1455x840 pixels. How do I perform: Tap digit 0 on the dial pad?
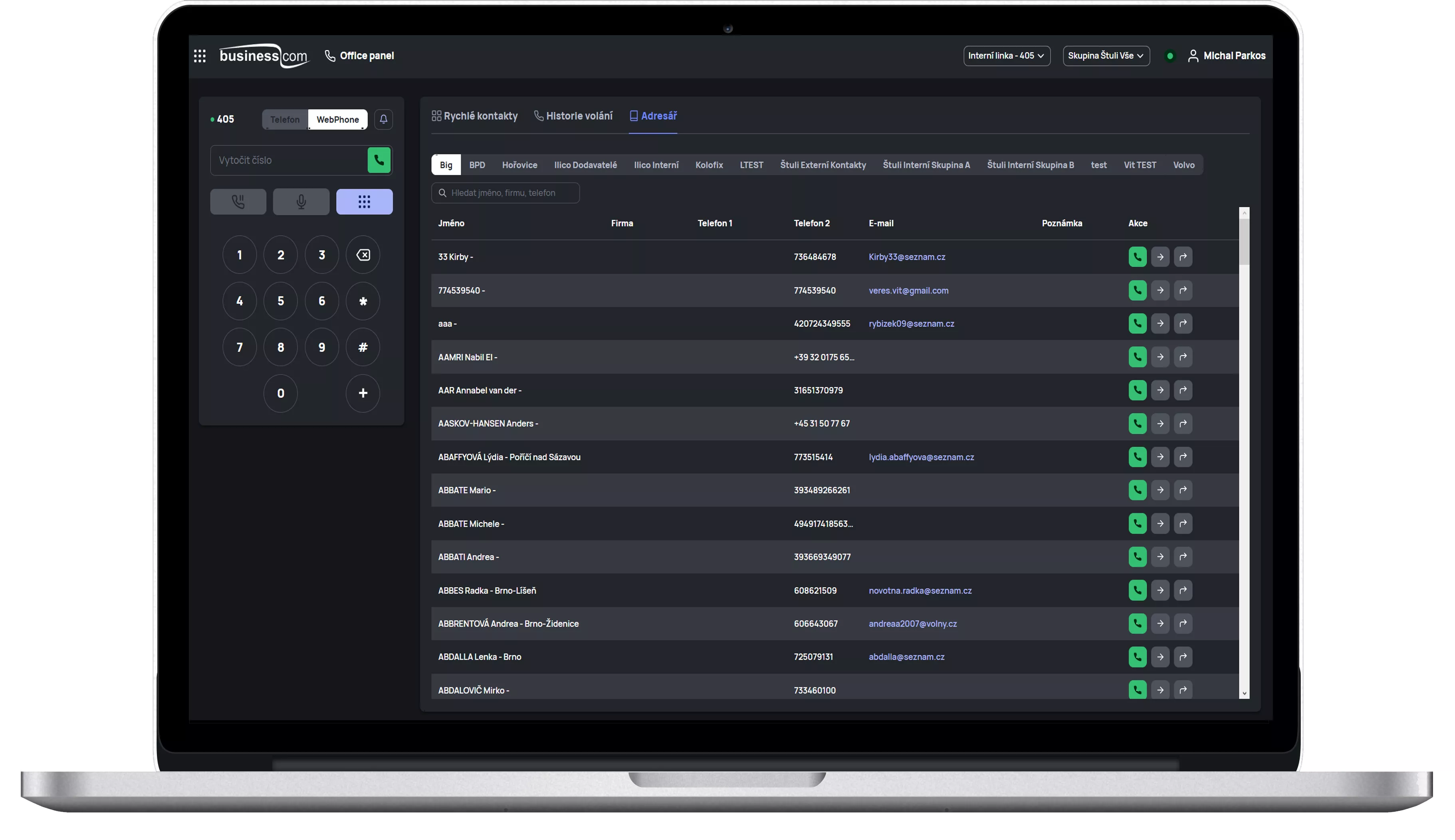pos(280,394)
